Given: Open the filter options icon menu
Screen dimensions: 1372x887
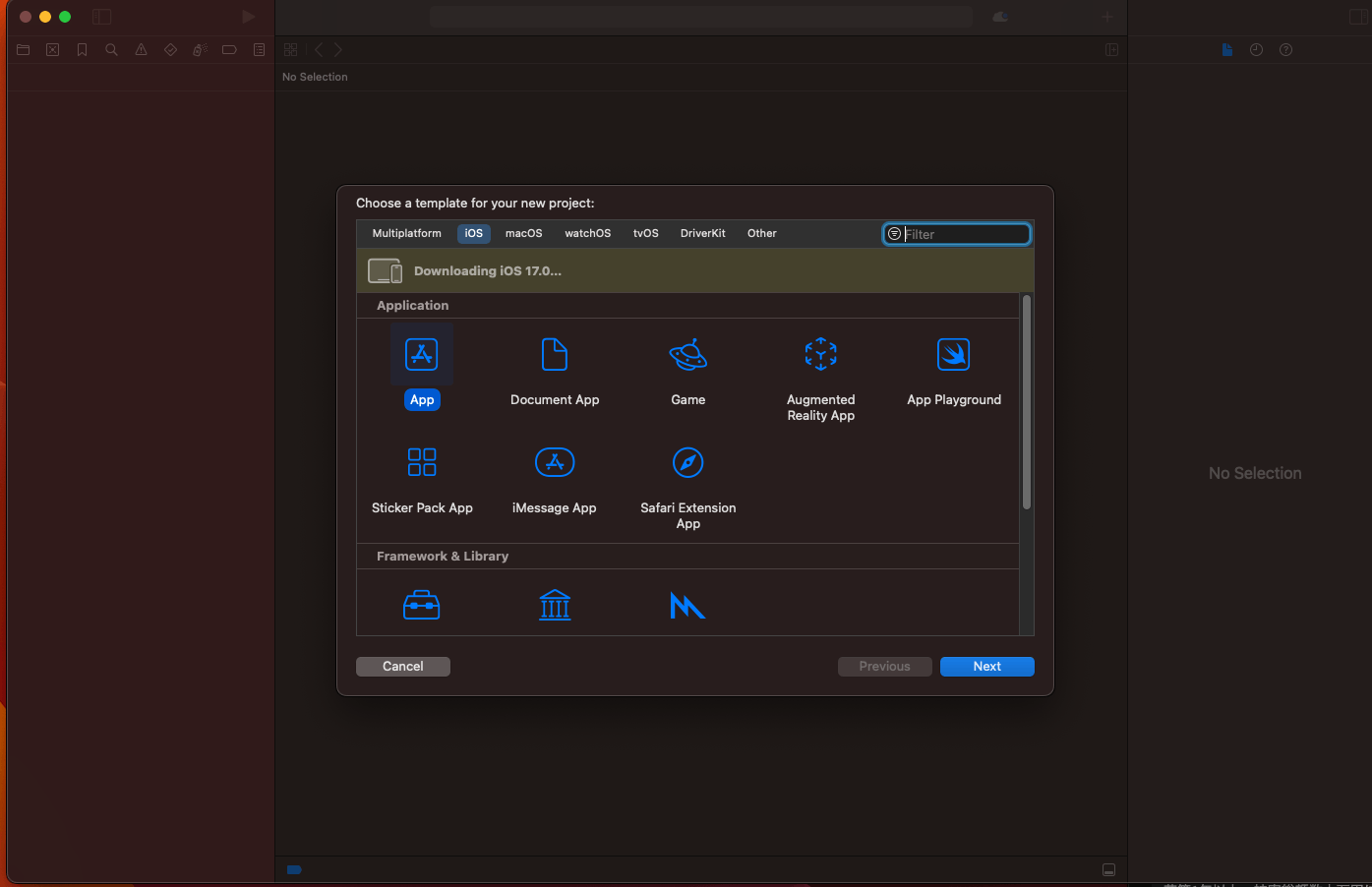Looking at the screenshot, I should [x=894, y=234].
